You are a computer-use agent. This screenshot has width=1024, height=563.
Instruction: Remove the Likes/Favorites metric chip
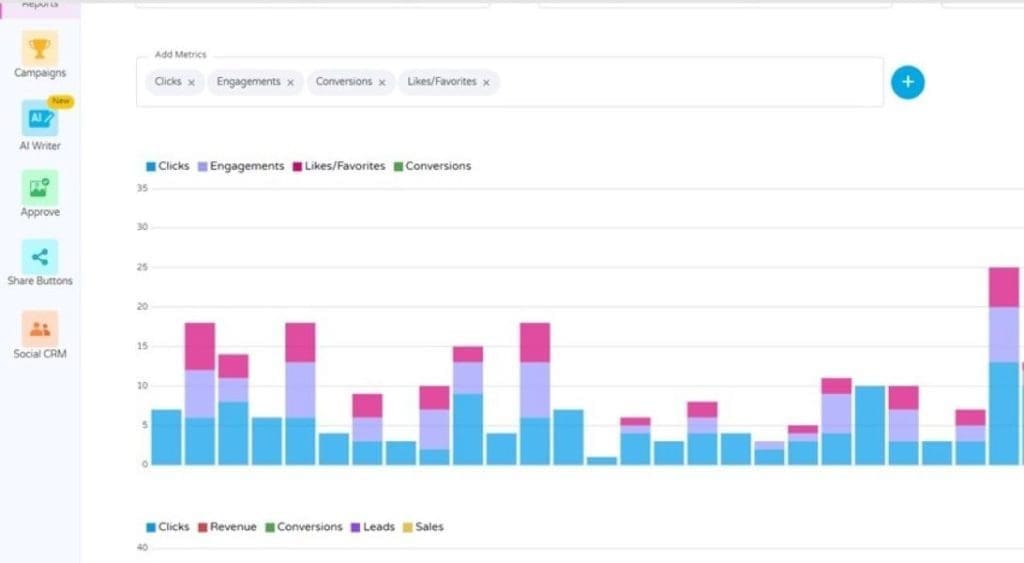point(486,83)
